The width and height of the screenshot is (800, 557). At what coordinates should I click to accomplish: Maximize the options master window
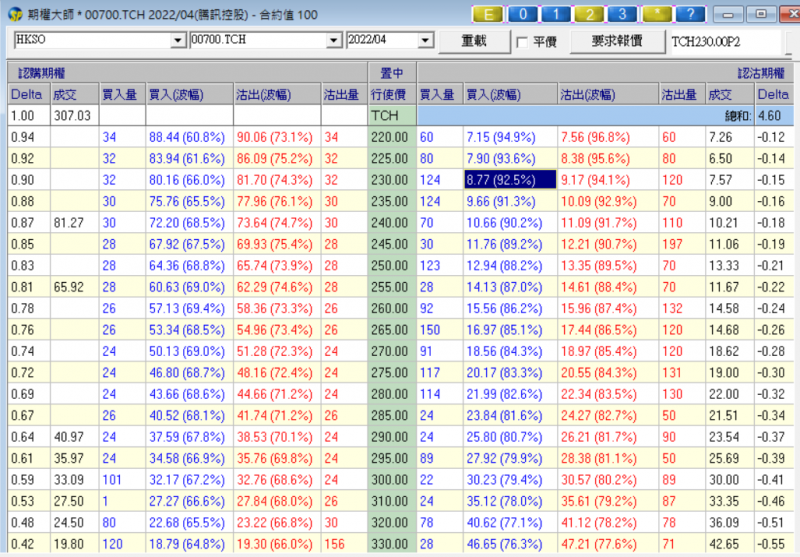(x=761, y=15)
